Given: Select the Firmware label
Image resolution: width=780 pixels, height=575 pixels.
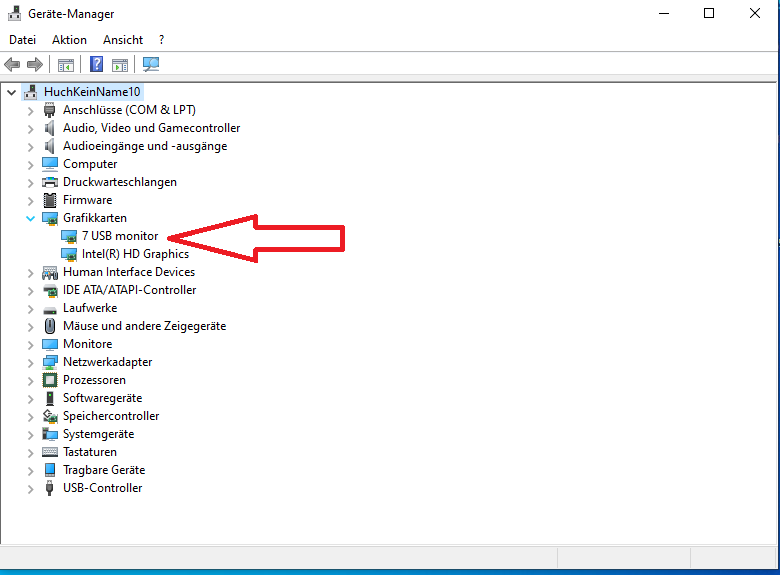Looking at the screenshot, I should [88, 200].
